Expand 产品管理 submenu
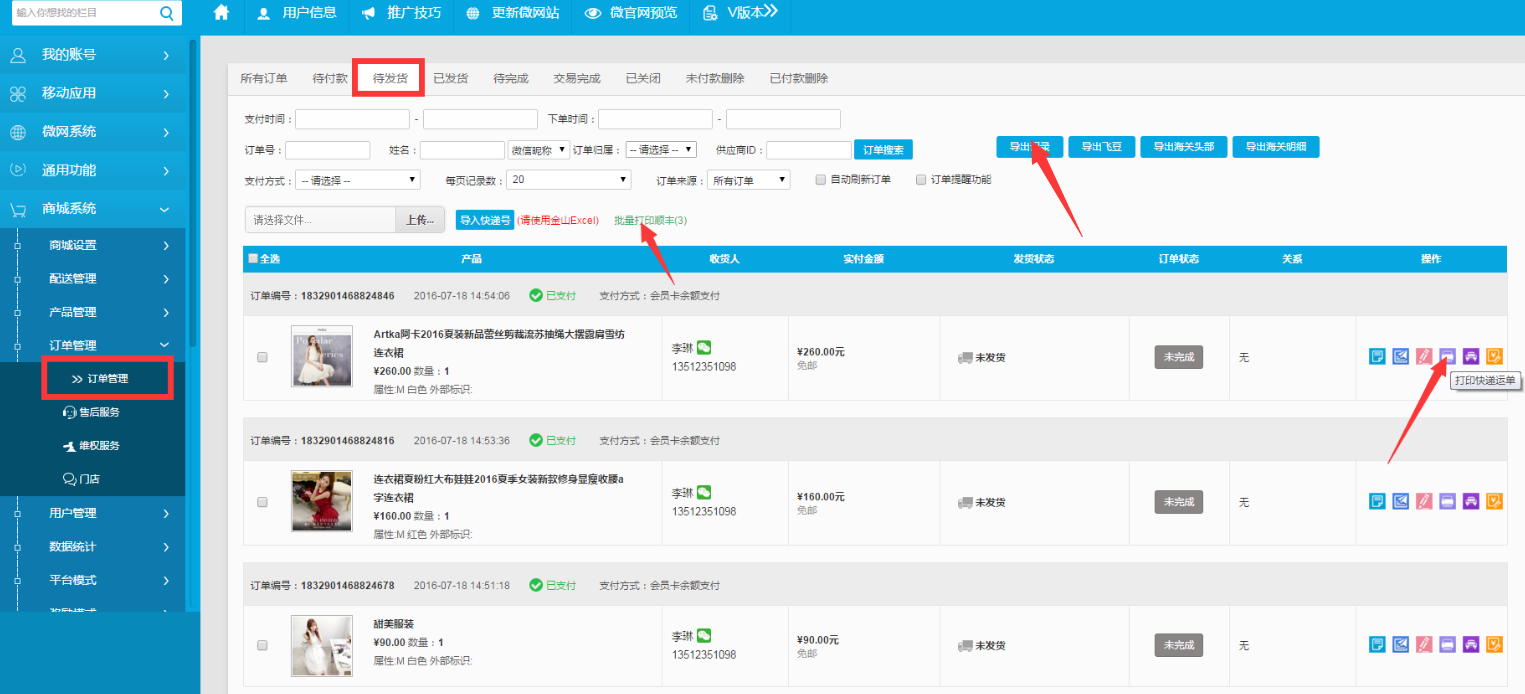Screen dimensions: 1525x694 click(x=93, y=312)
